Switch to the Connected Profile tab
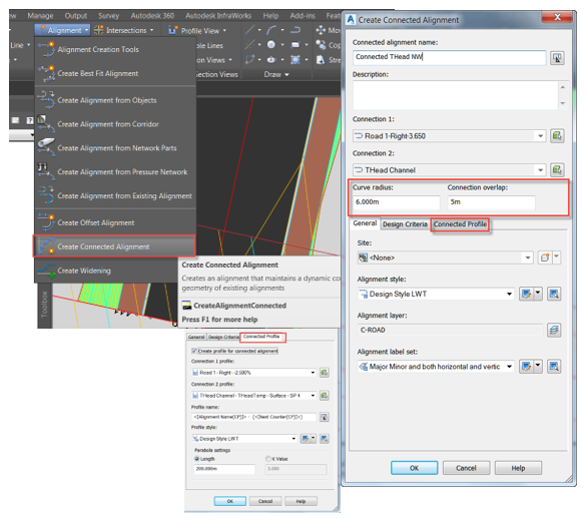 [x=460, y=224]
